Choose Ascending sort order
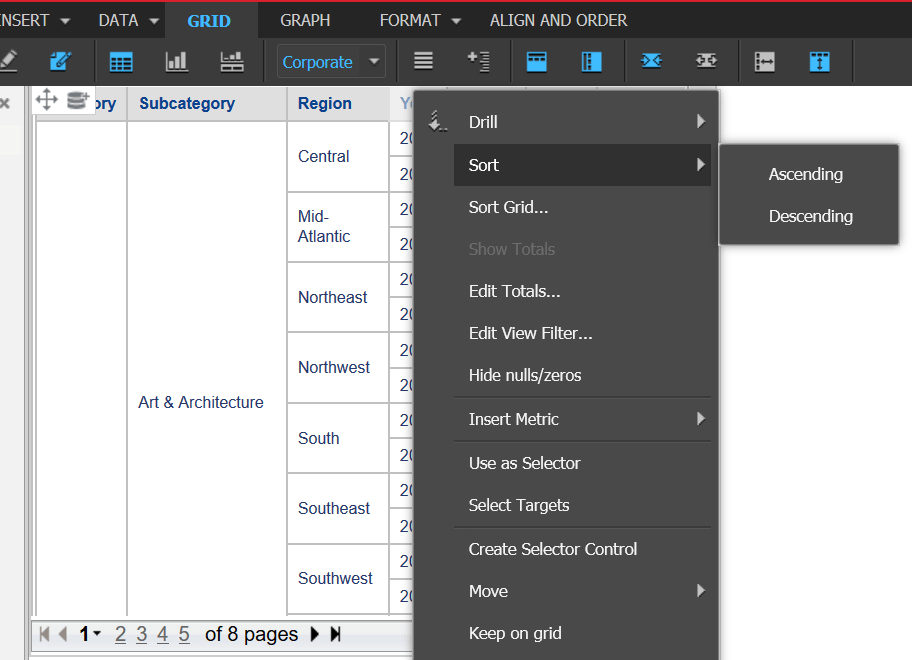 pyautogui.click(x=806, y=174)
